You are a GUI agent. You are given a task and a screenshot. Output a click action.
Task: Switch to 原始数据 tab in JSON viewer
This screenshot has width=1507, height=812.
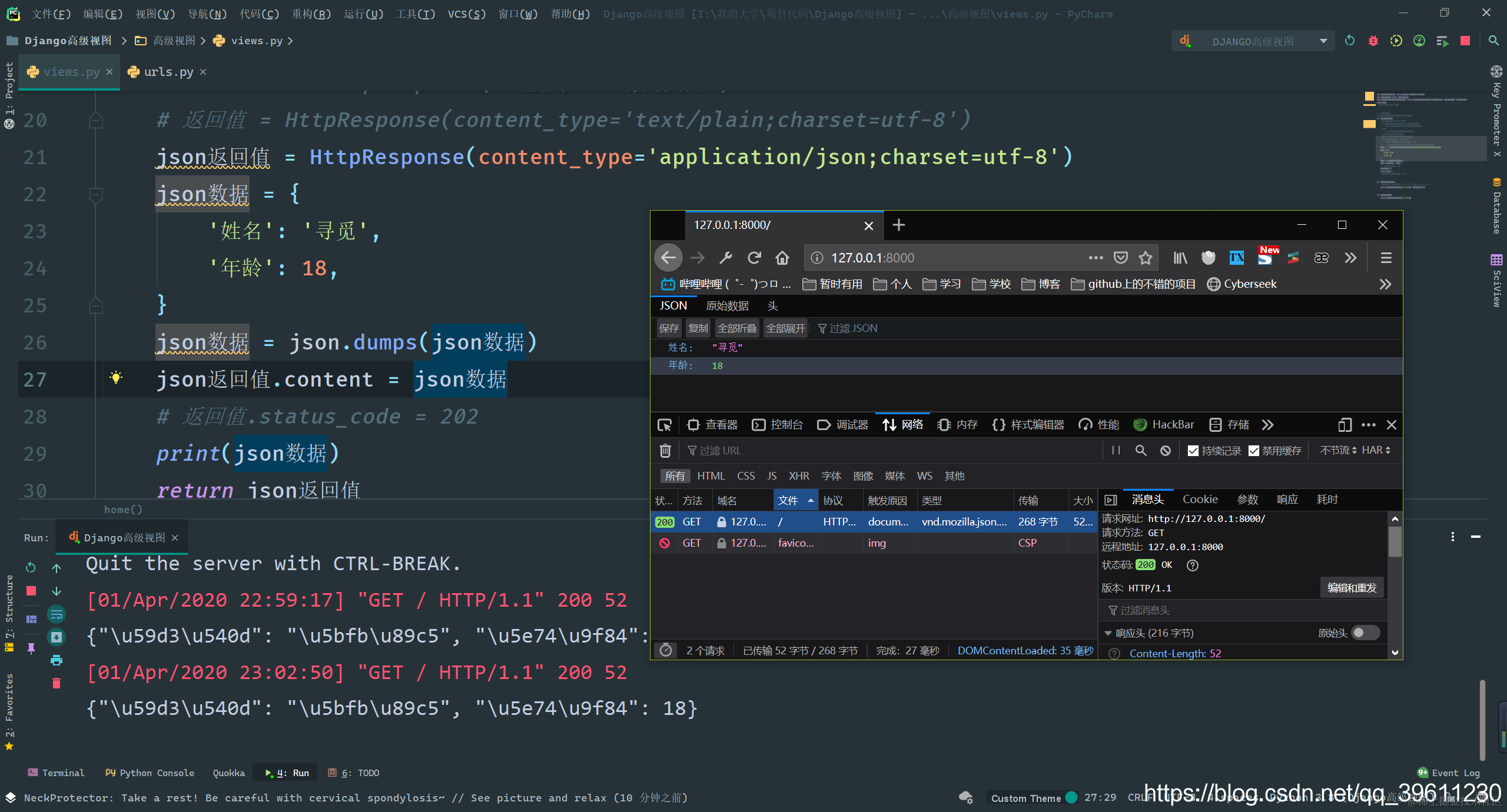pos(727,306)
